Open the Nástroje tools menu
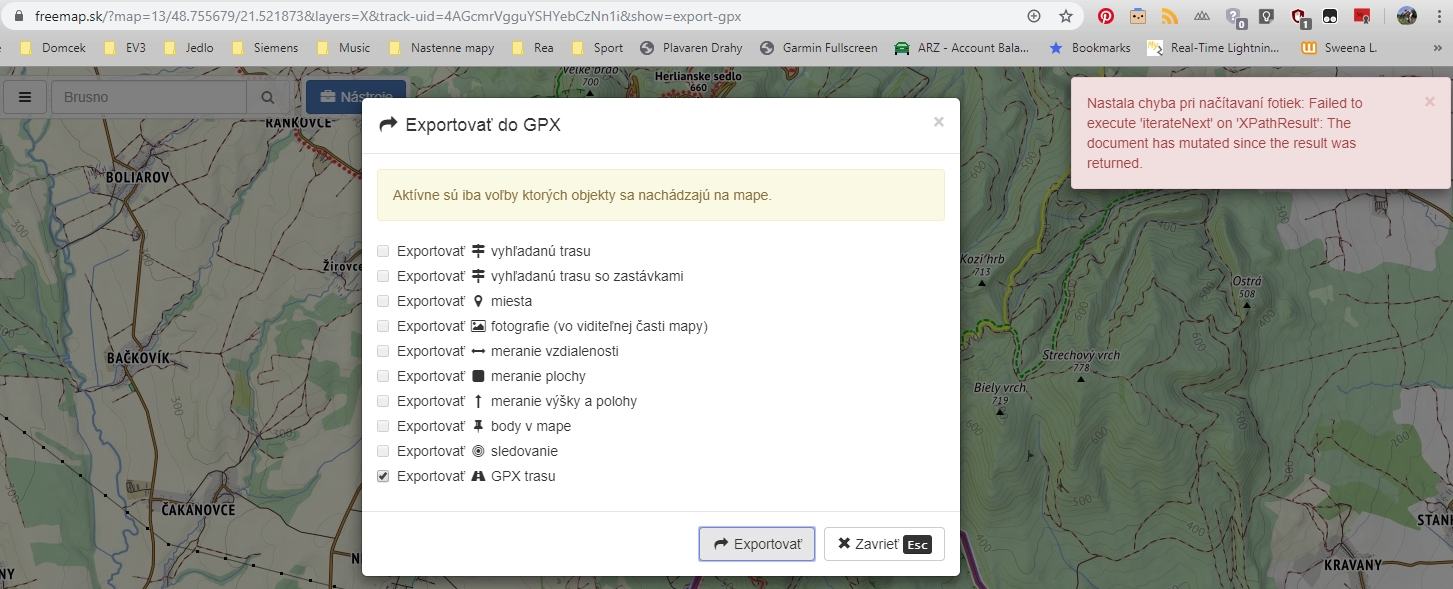This screenshot has width=1453, height=589. tap(356, 97)
